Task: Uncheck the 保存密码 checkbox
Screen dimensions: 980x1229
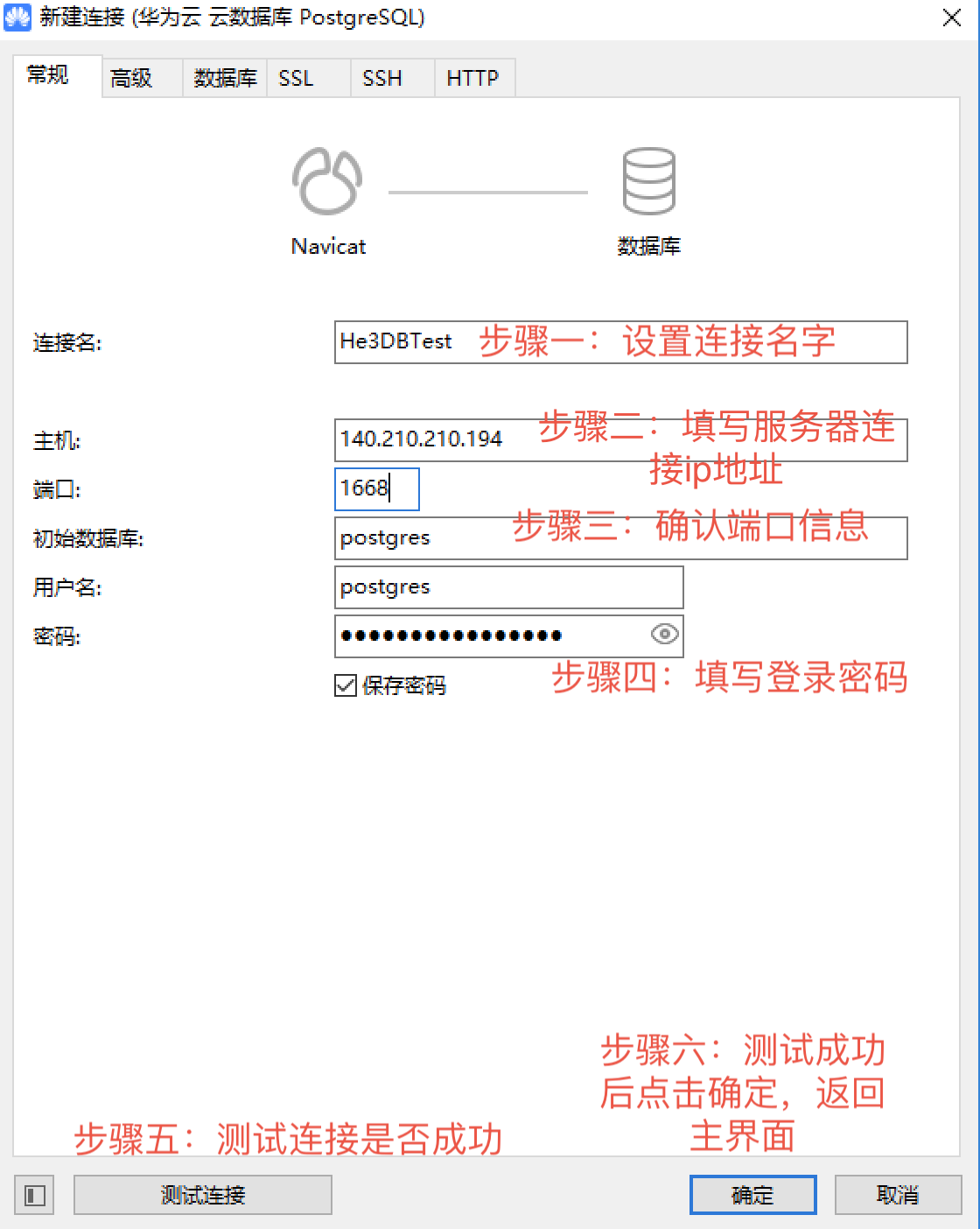Action: point(345,686)
